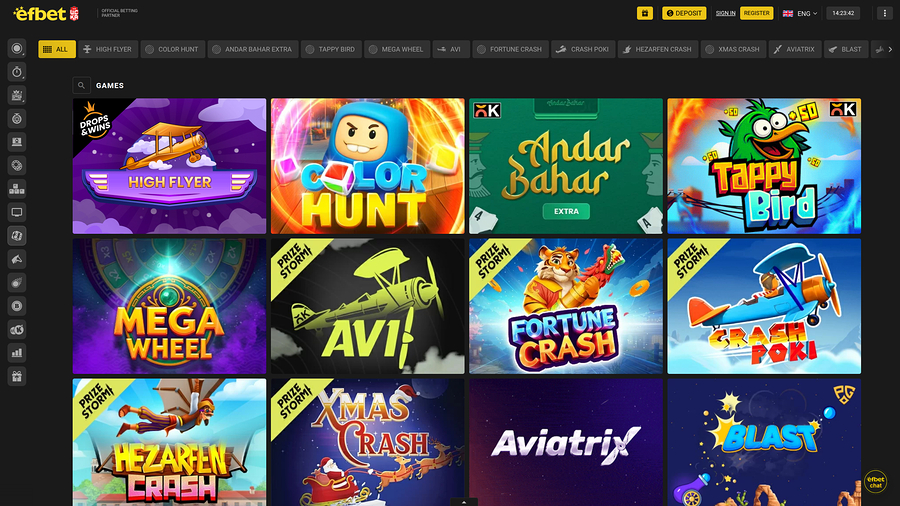Select the HIGH FLYER filter tab
This screenshot has width=900, height=506.
(107, 49)
